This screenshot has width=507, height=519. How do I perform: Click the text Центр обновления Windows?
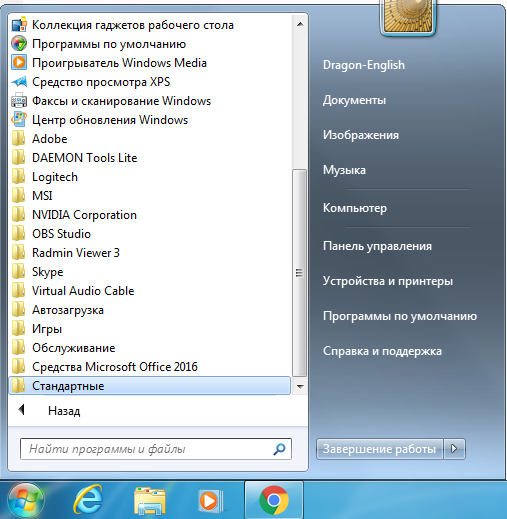tap(110, 120)
